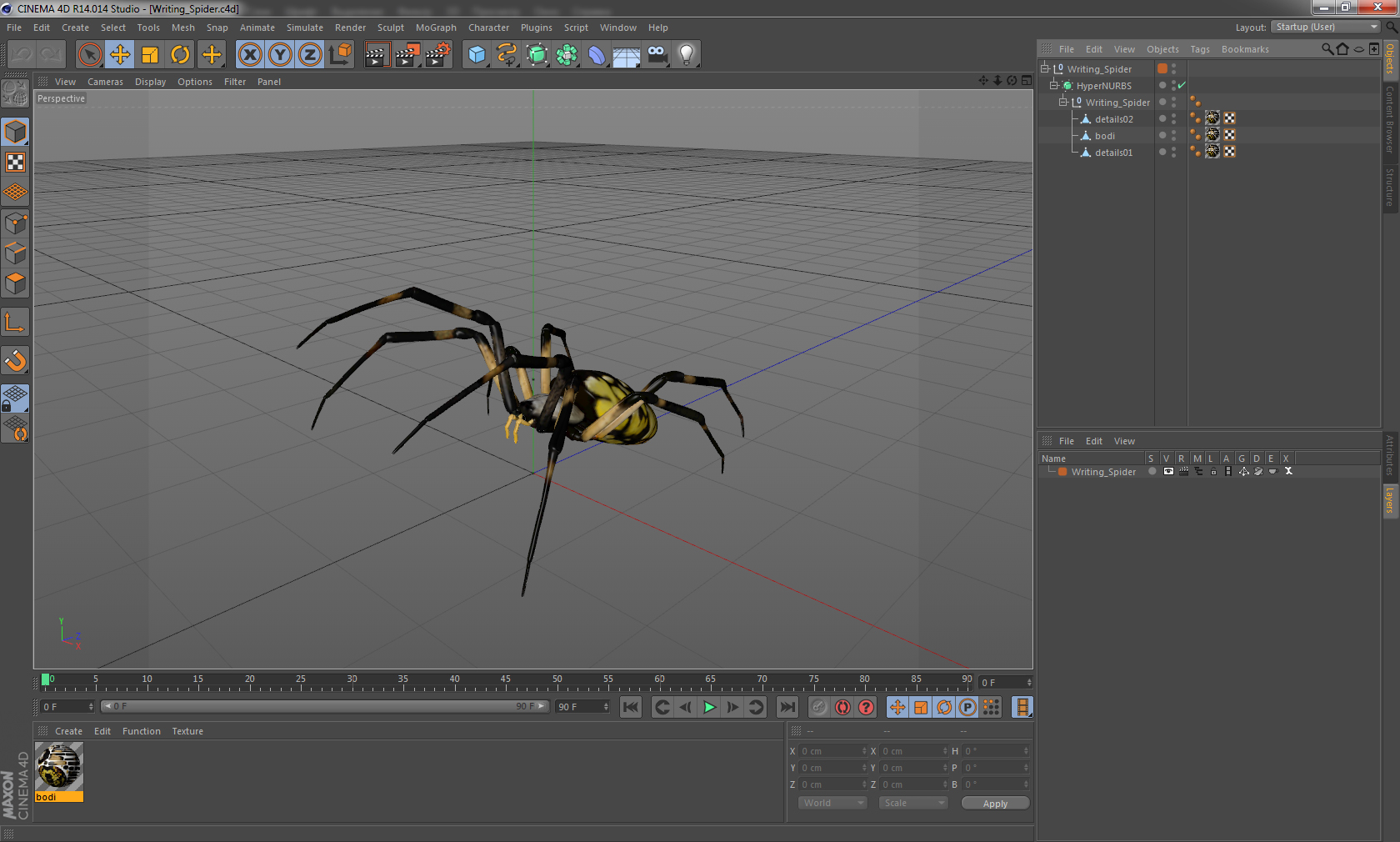Toggle snapping with magnet icon
The width and height of the screenshot is (1400, 842).
[15, 360]
